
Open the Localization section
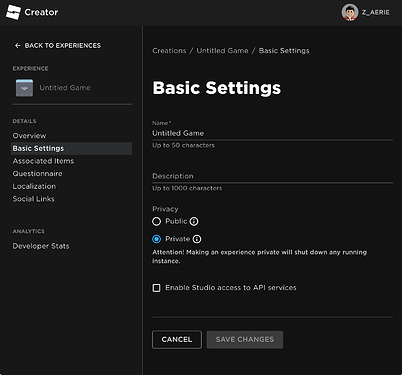tap(34, 186)
